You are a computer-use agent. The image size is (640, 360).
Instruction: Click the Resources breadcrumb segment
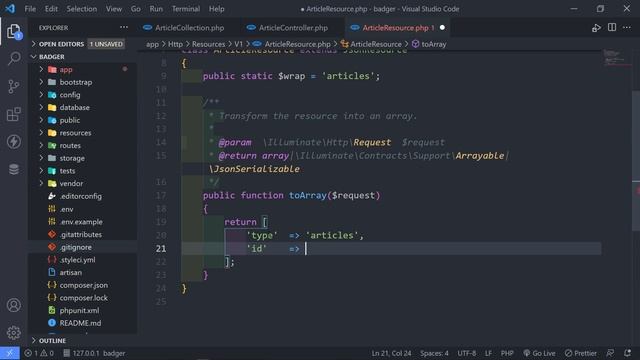point(208,44)
